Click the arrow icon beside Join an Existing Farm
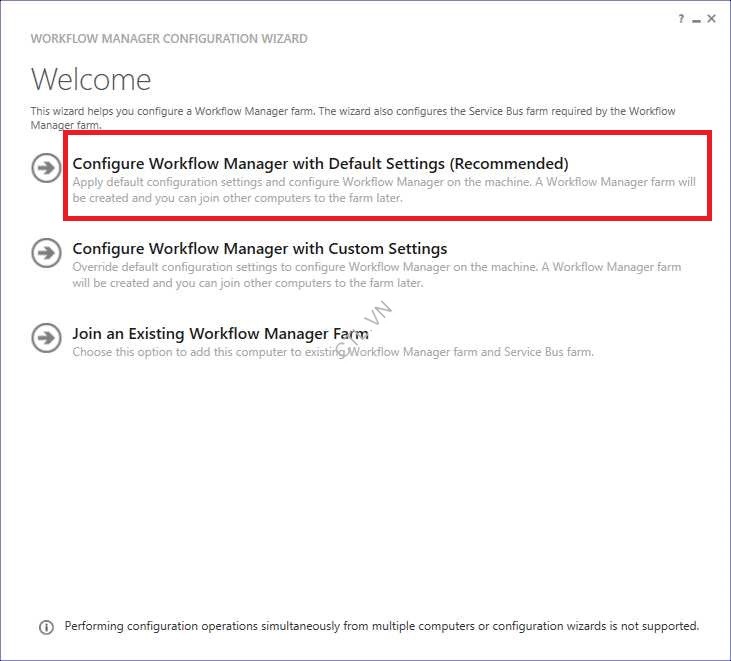Image resolution: width=731 pixels, height=661 pixels. 46,337
